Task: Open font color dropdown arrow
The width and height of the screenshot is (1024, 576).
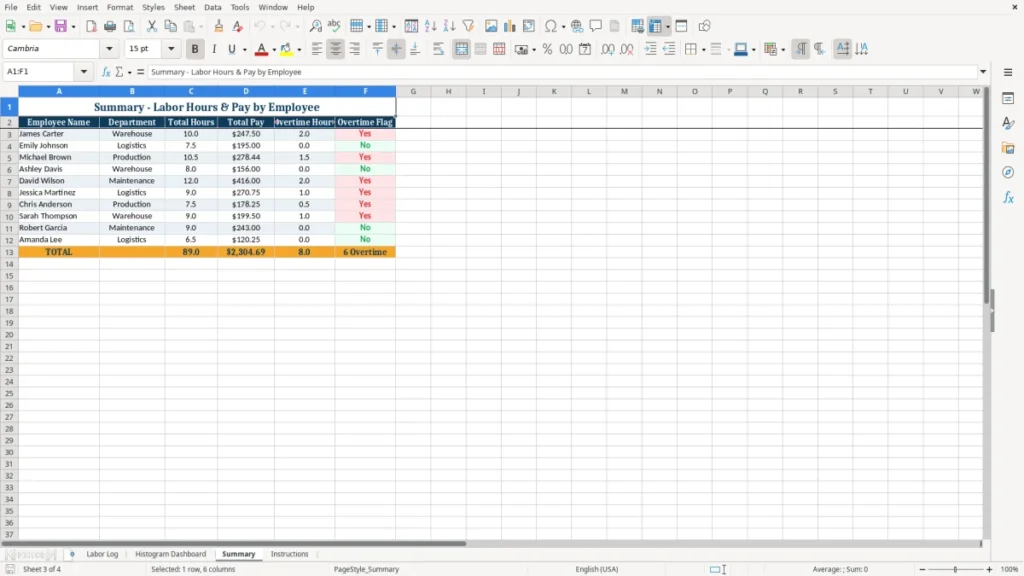Action: click(x=274, y=50)
